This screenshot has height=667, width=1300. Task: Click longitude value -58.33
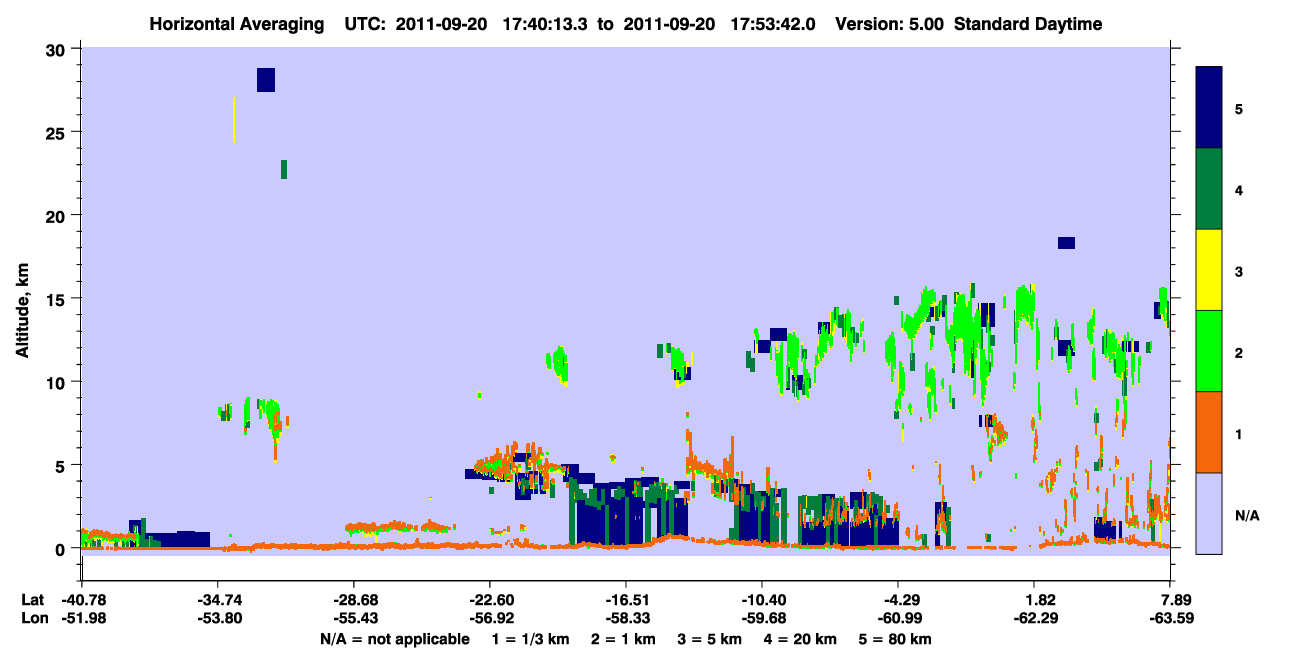tap(626, 618)
